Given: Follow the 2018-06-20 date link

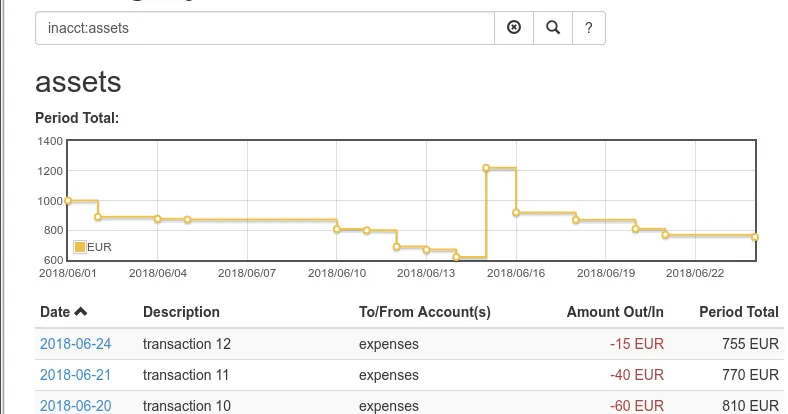Looking at the screenshot, I should click(75, 406).
